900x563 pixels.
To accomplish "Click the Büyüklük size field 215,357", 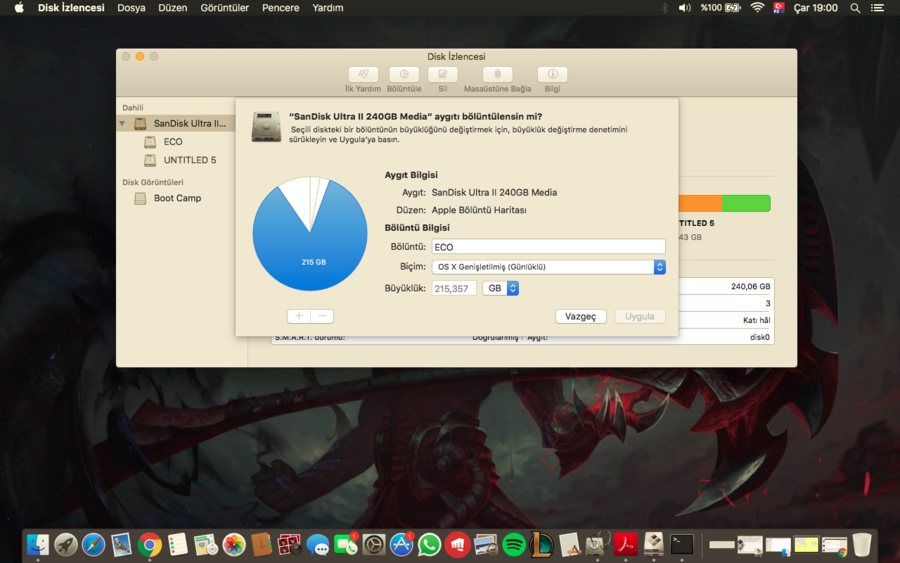I will 453,288.
